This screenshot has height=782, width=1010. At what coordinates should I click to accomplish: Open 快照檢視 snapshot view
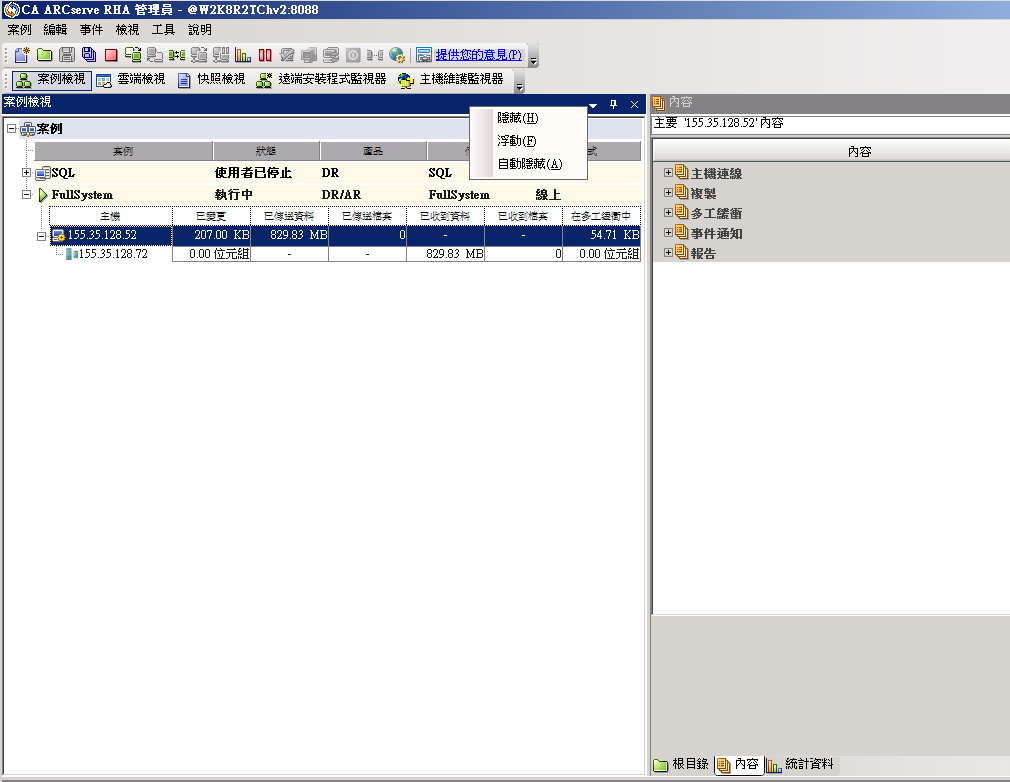[x=211, y=80]
